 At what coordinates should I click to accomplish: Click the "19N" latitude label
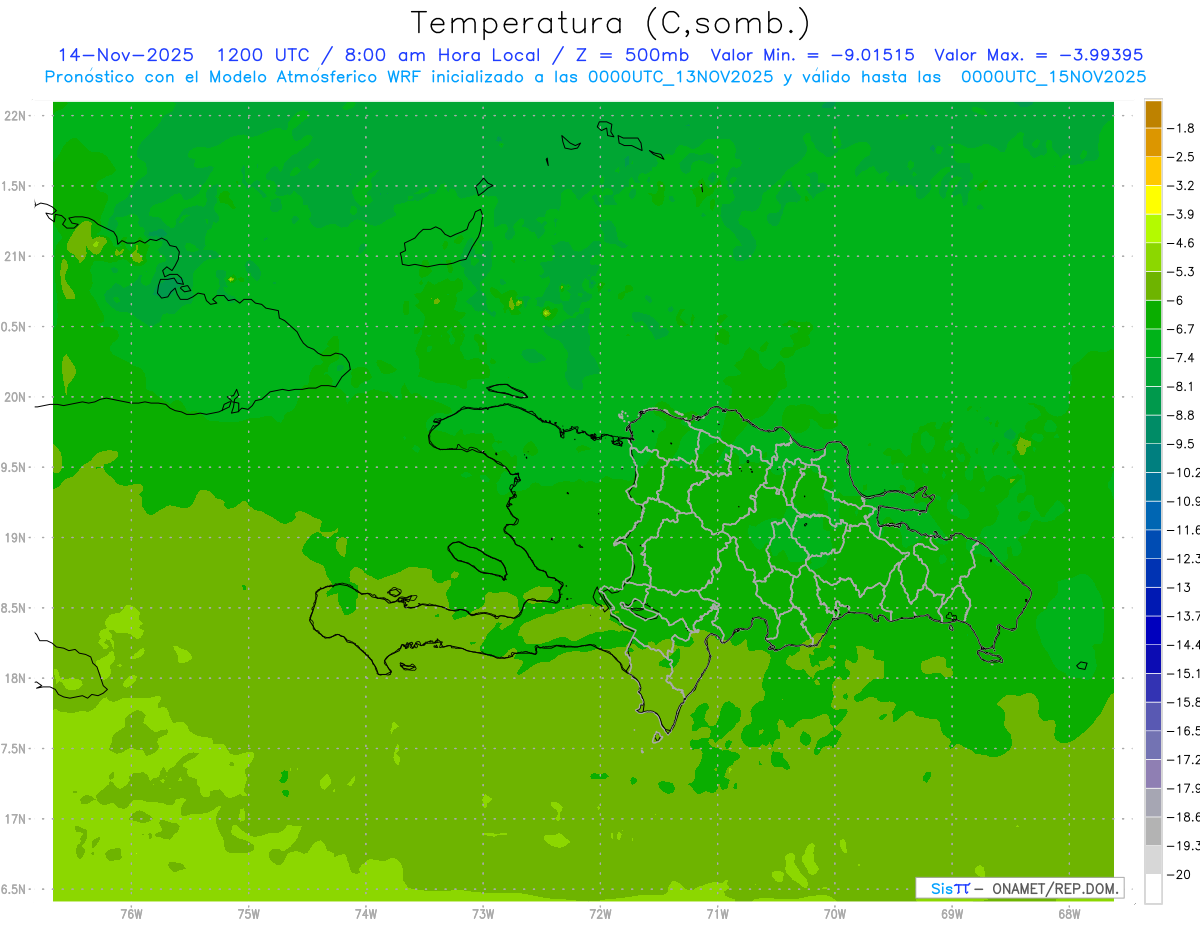click(x=16, y=538)
